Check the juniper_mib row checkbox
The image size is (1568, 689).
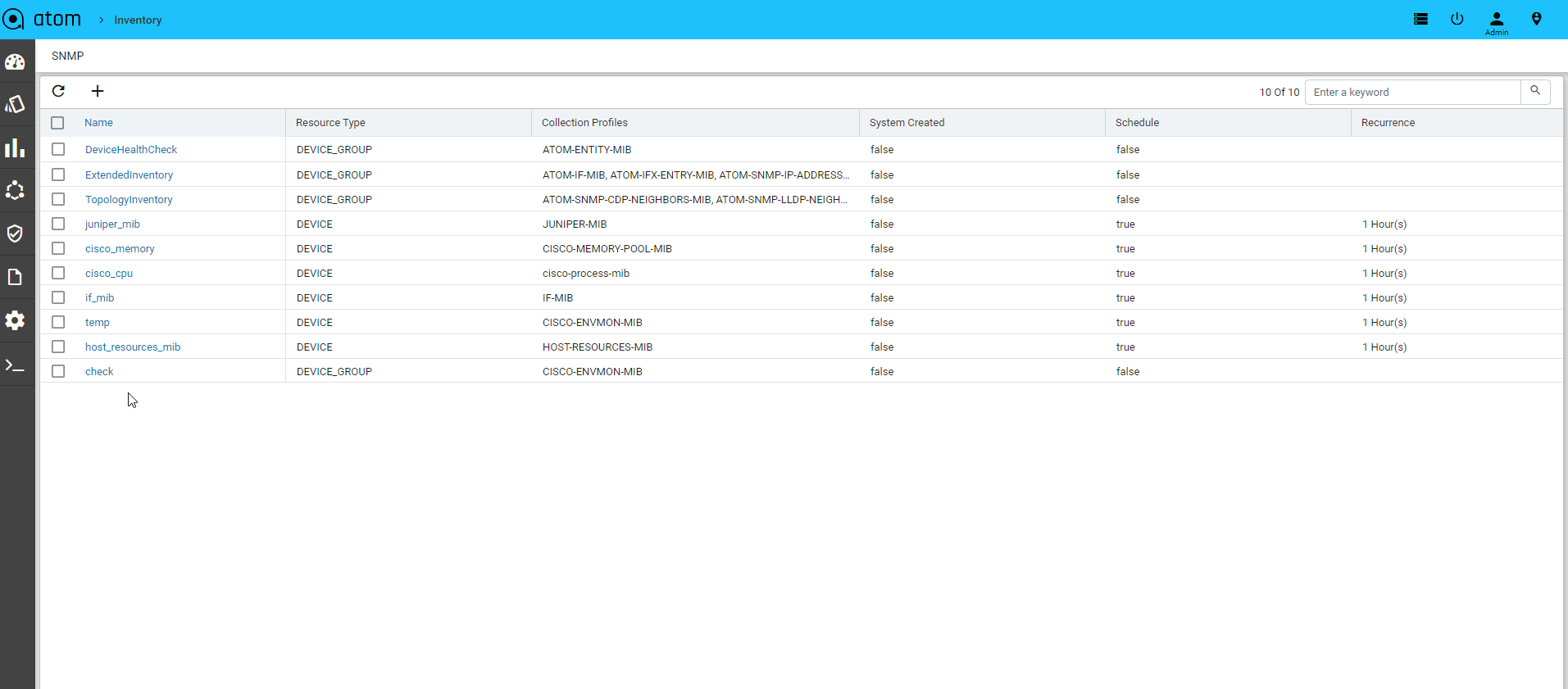[58, 224]
